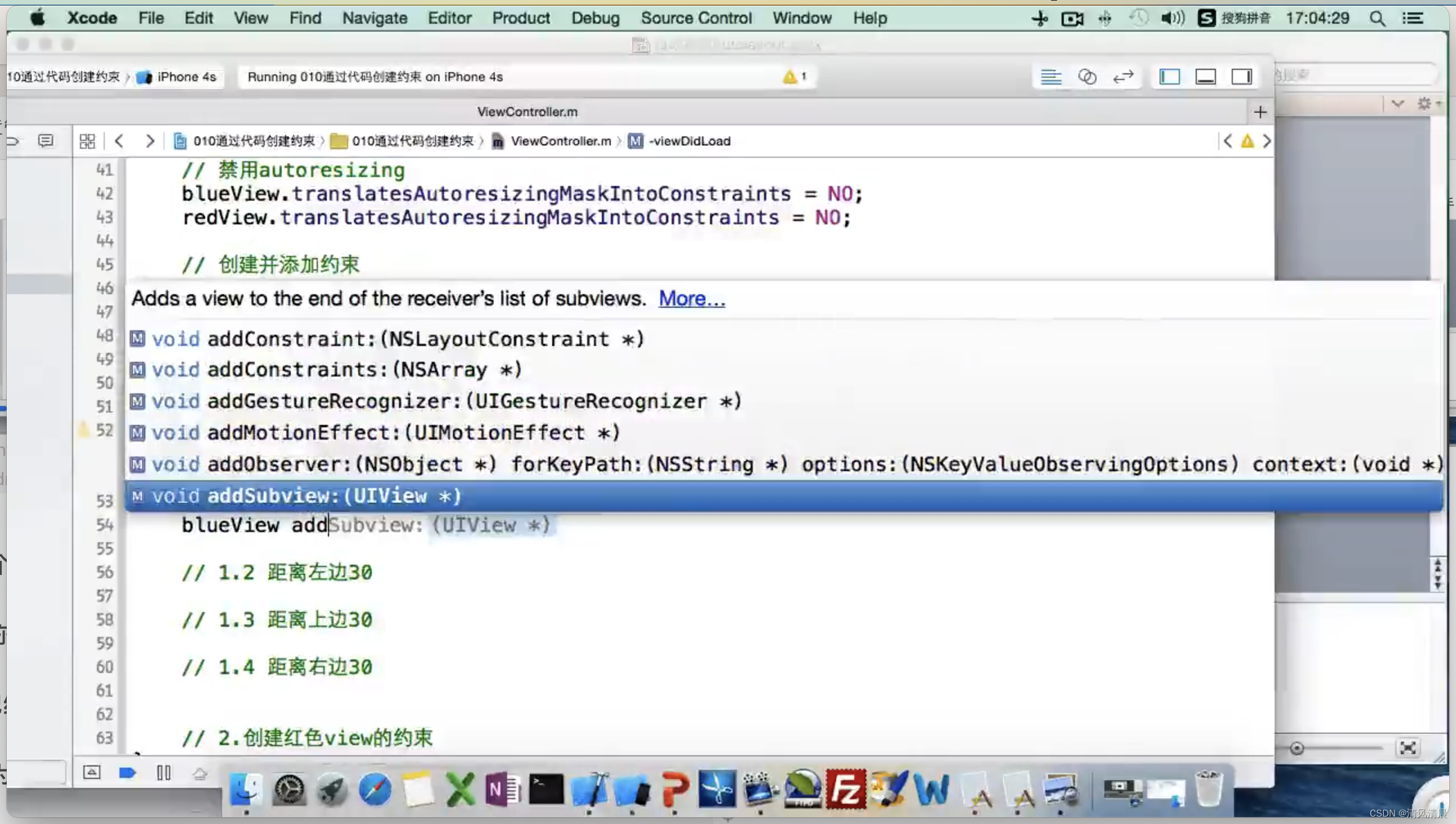Open -viewDidLoad method breadcrumb
1456x824 pixels.
tap(680, 141)
